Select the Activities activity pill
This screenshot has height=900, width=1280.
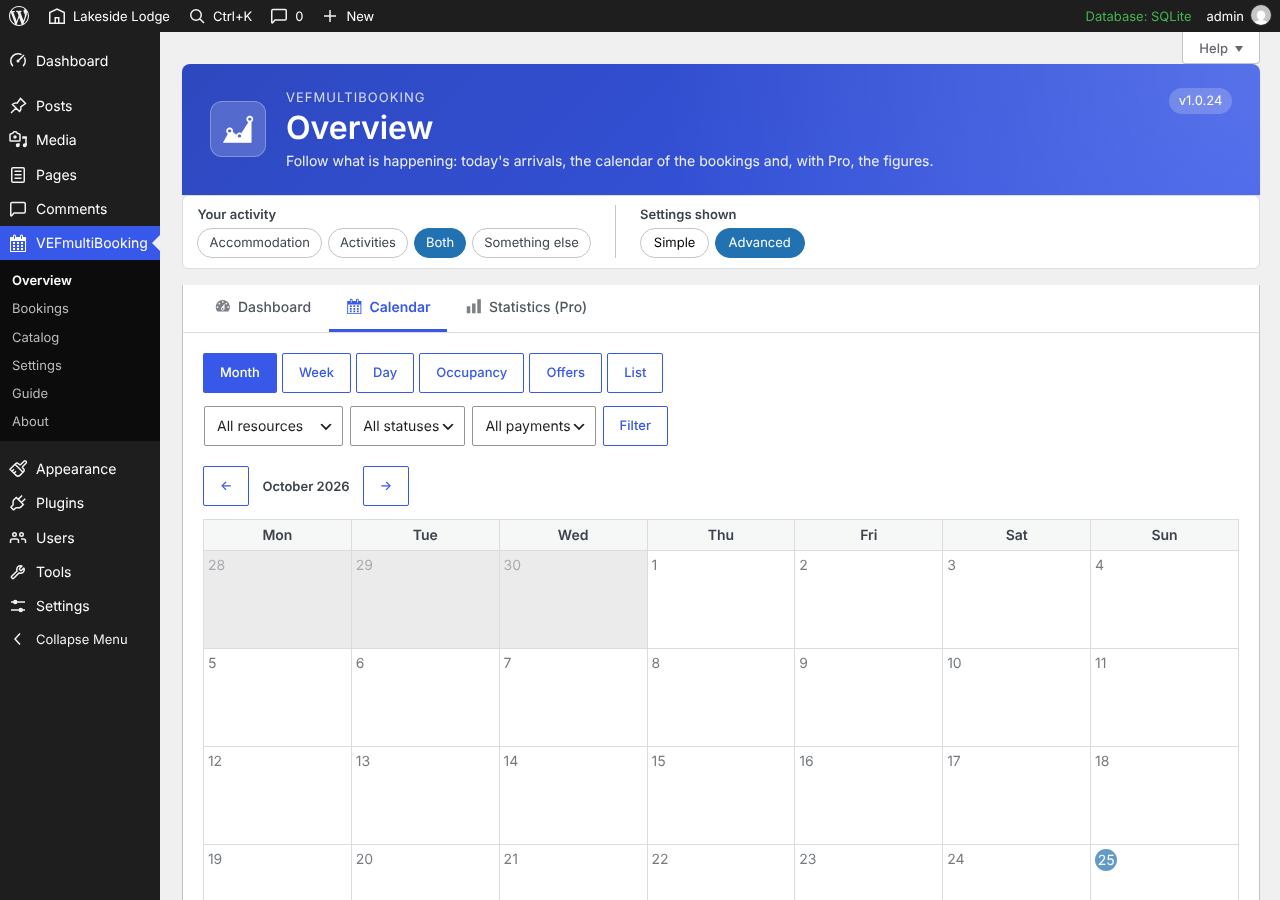pos(368,243)
